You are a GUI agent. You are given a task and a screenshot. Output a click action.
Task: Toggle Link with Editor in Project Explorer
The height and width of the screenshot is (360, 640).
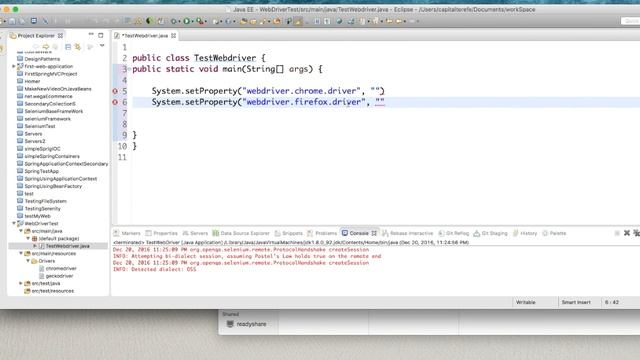tap(78, 47)
